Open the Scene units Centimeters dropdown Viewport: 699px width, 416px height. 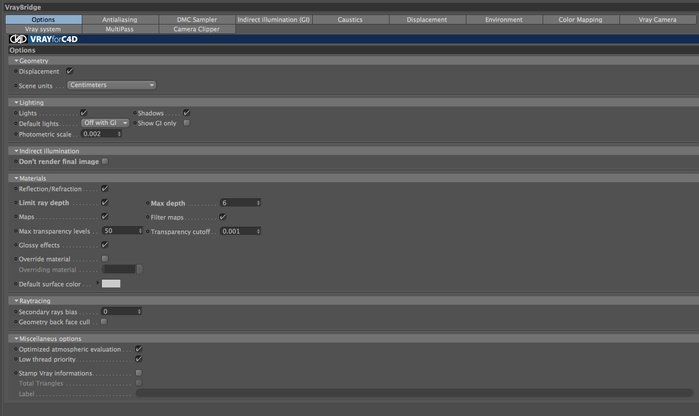point(111,85)
